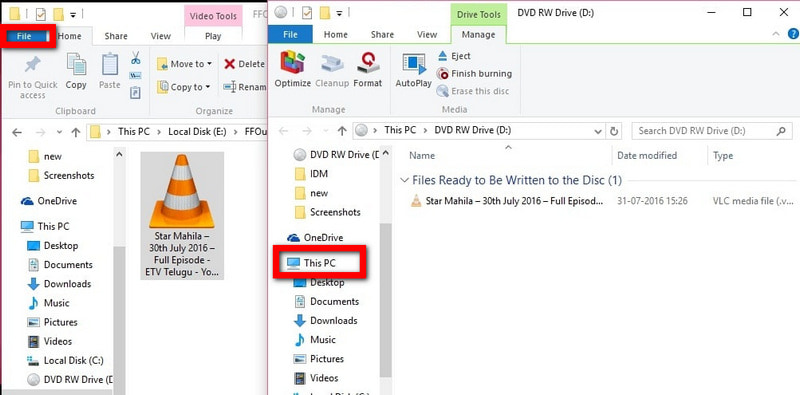Eject the disc from DVD drive
Image resolution: width=800 pixels, height=395 pixels.
pos(454,56)
